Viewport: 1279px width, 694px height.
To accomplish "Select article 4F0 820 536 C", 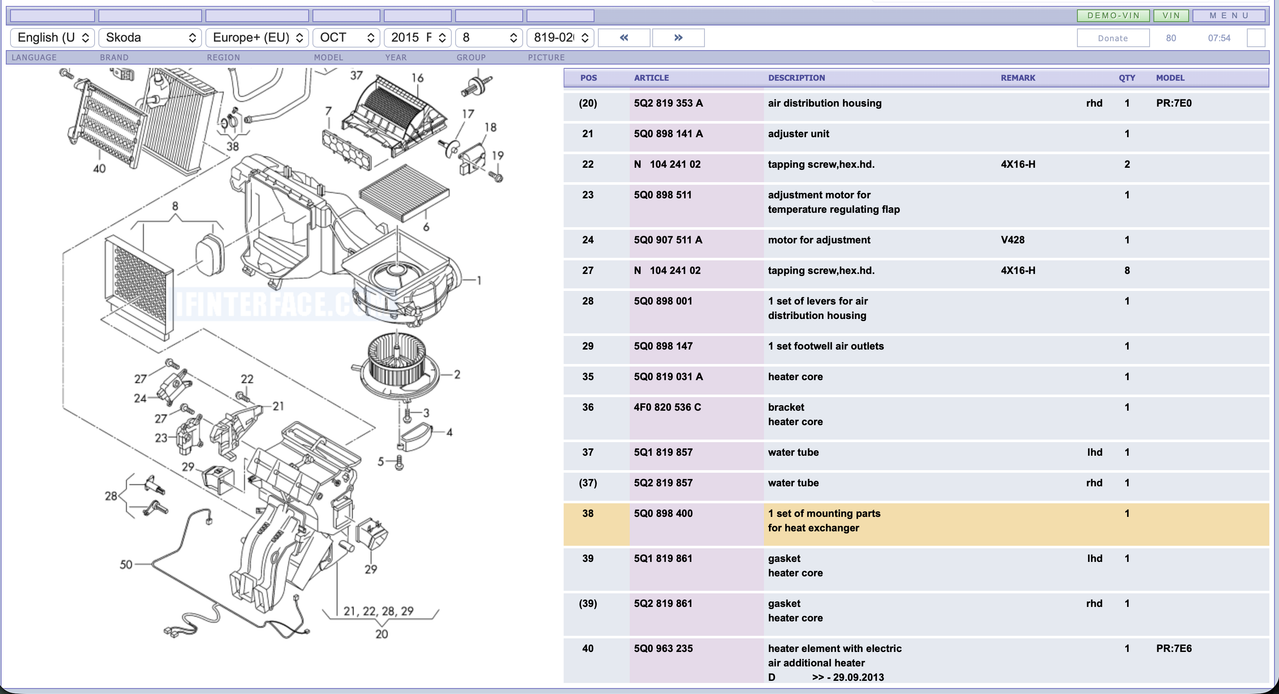I will (668, 407).
